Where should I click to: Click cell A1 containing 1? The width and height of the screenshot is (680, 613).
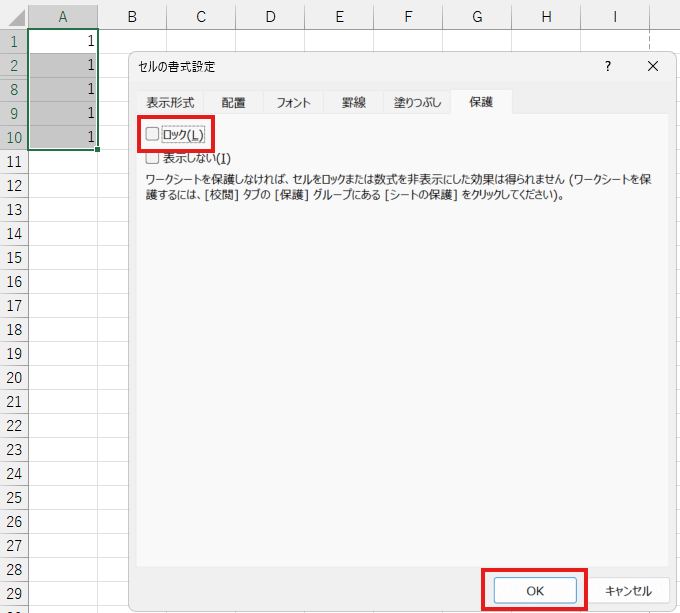[x=63, y=41]
